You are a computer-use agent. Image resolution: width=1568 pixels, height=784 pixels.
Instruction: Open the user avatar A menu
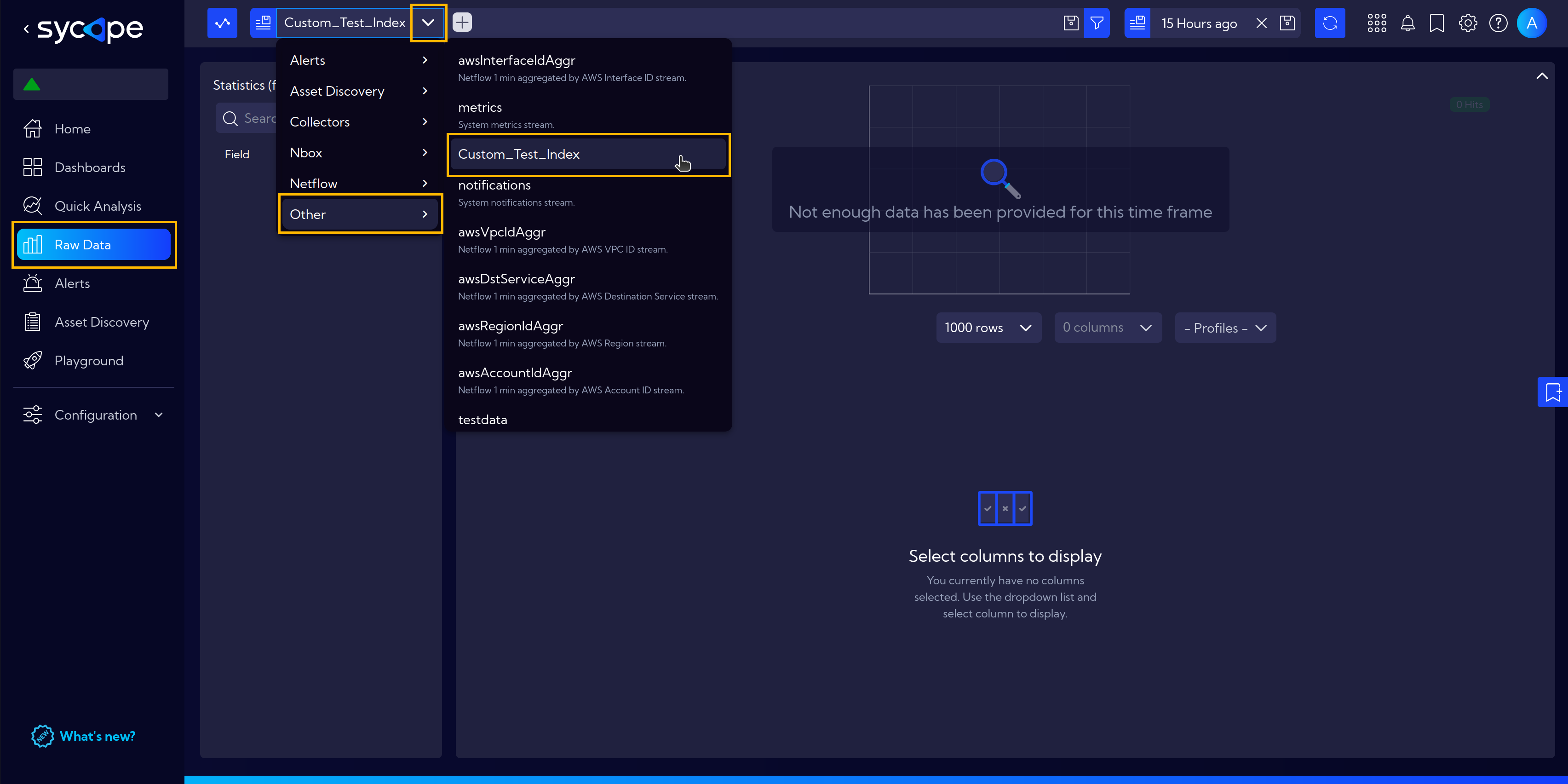click(1532, 23)
